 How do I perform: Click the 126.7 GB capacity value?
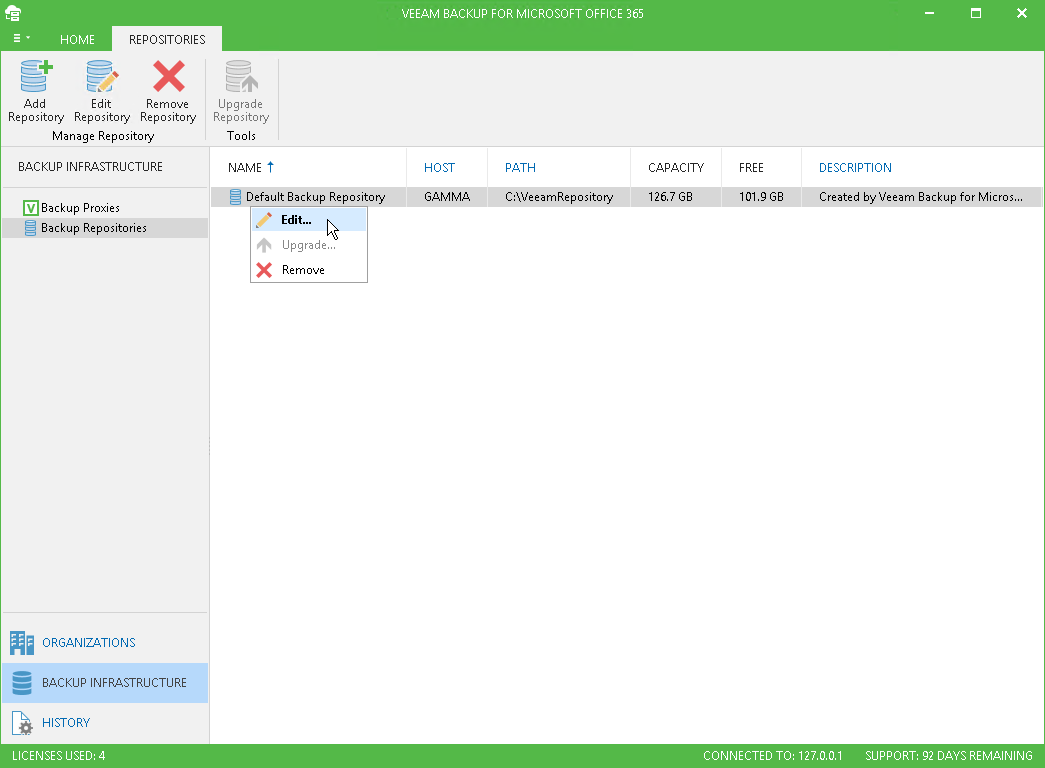pos(670,197)
